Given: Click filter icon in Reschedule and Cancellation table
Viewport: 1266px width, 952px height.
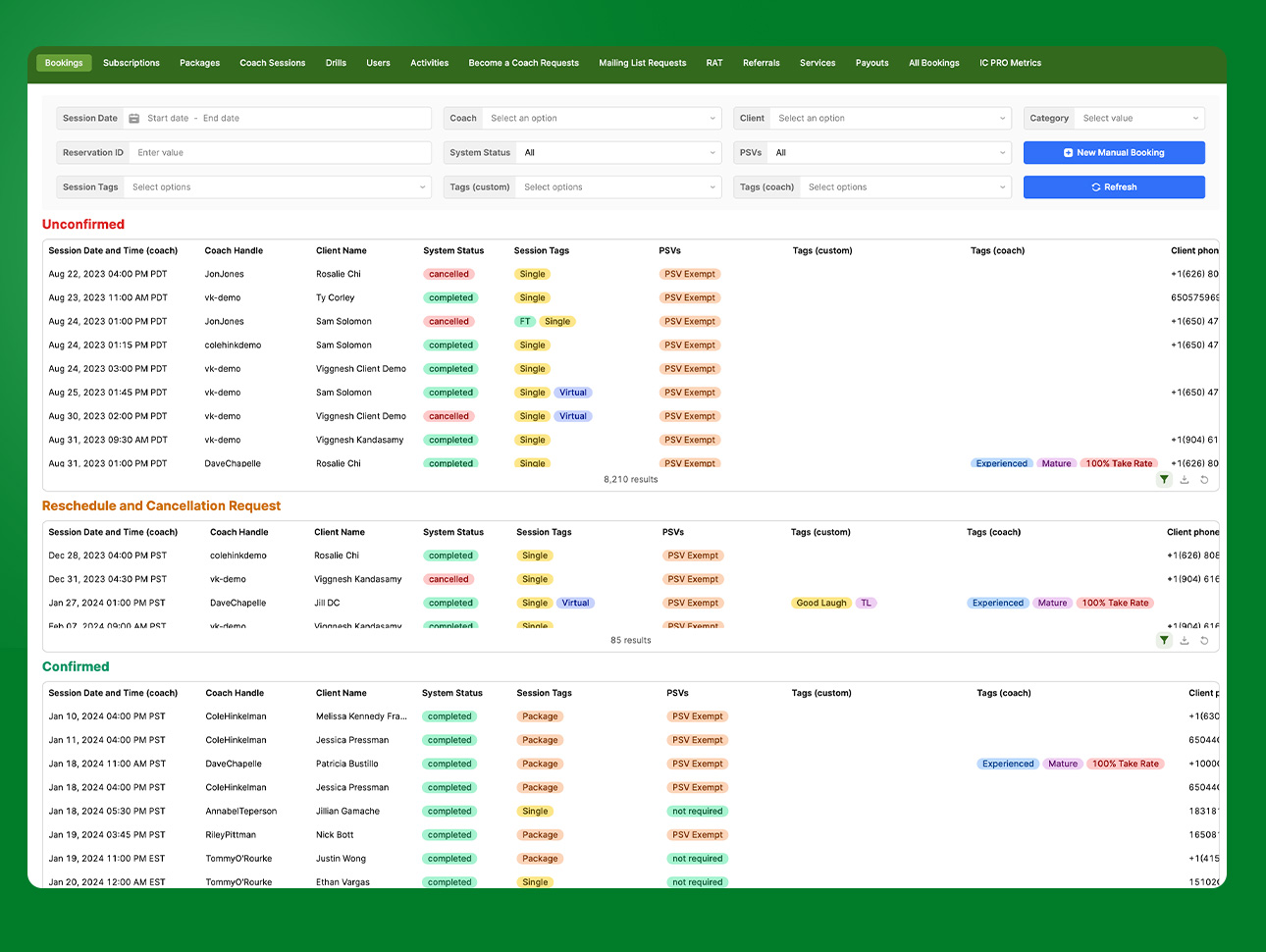Looking at the screenshot, I should pyautogui.click(x=1164, y=641).
